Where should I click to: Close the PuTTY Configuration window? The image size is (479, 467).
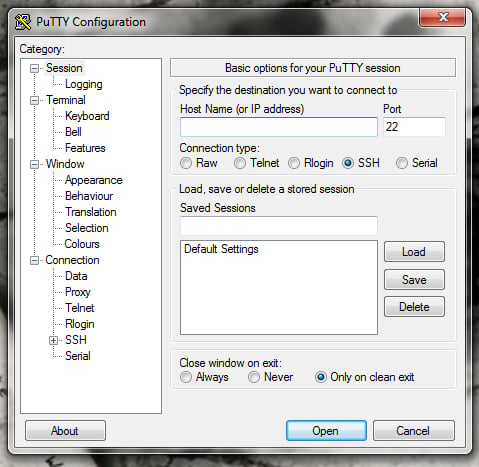coord(442,17)
